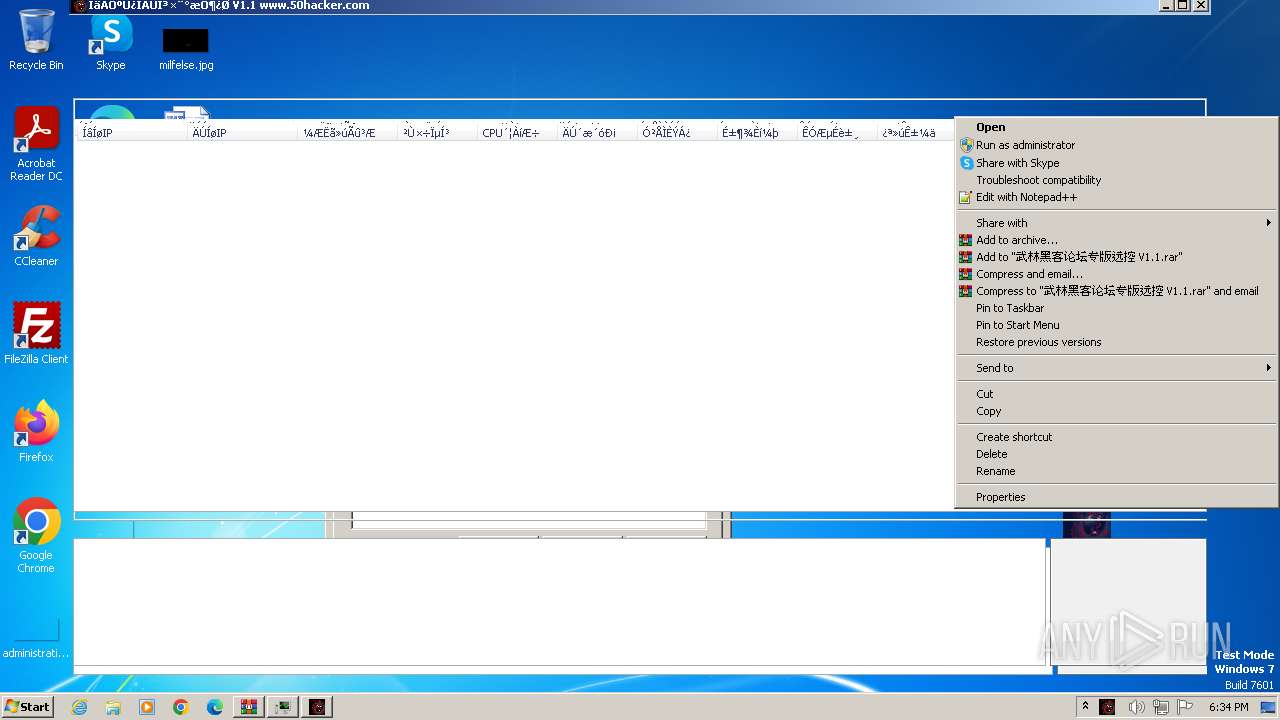The width and height of the screenshot is (1280, 720).
Task: Click the second column header ending 'IP'
Action: click(x=244, y=132)
